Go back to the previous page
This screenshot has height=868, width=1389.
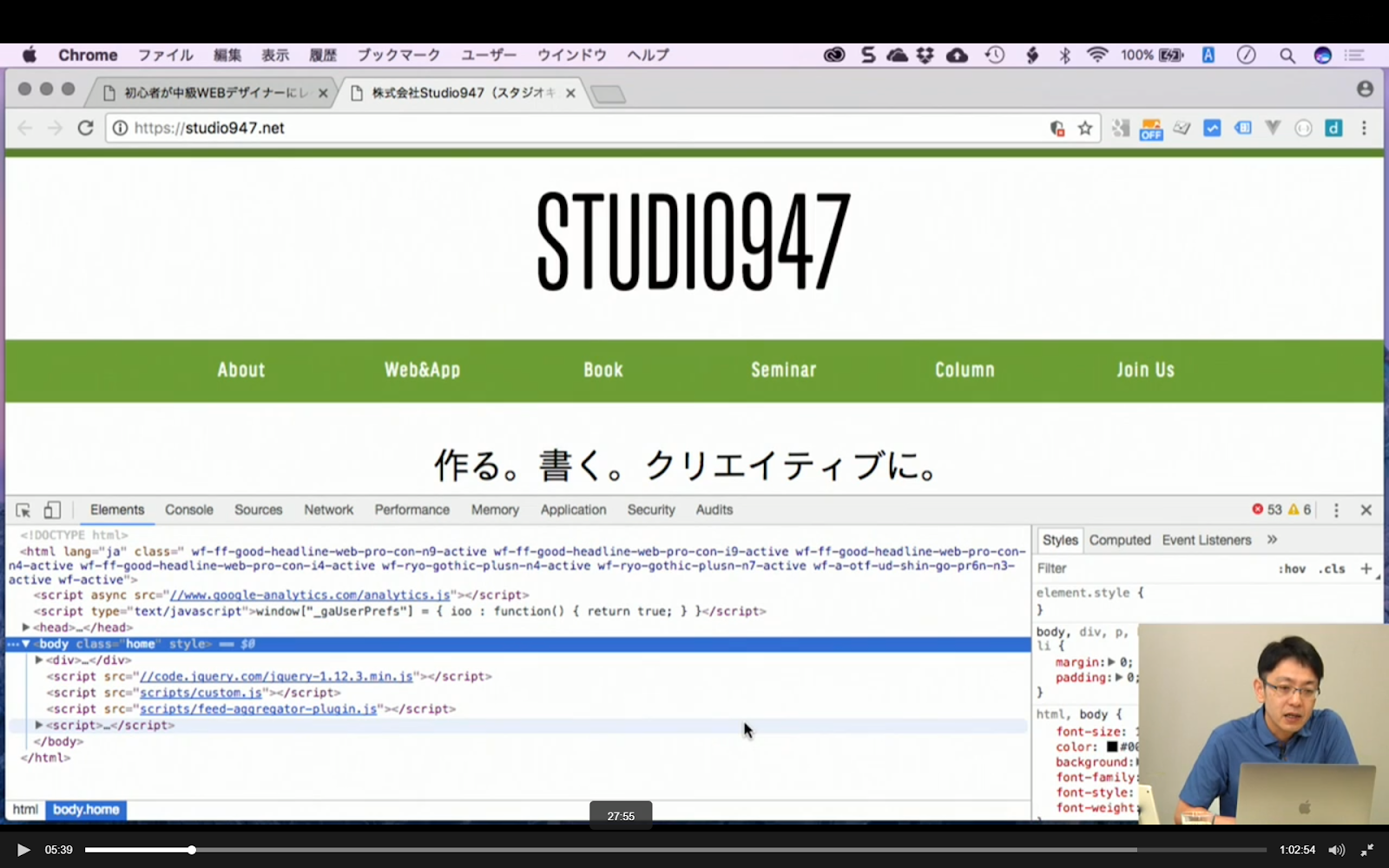25,128
